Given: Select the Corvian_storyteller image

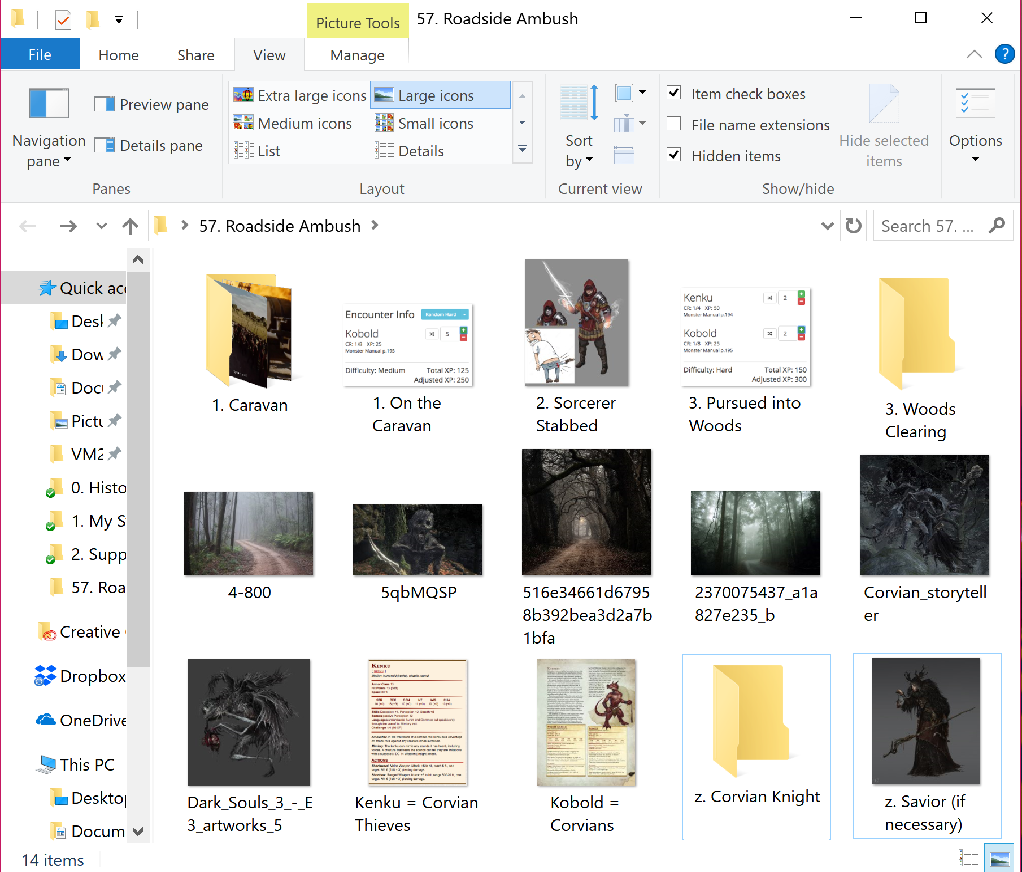Looking at the screenshot, I should 924,538.
